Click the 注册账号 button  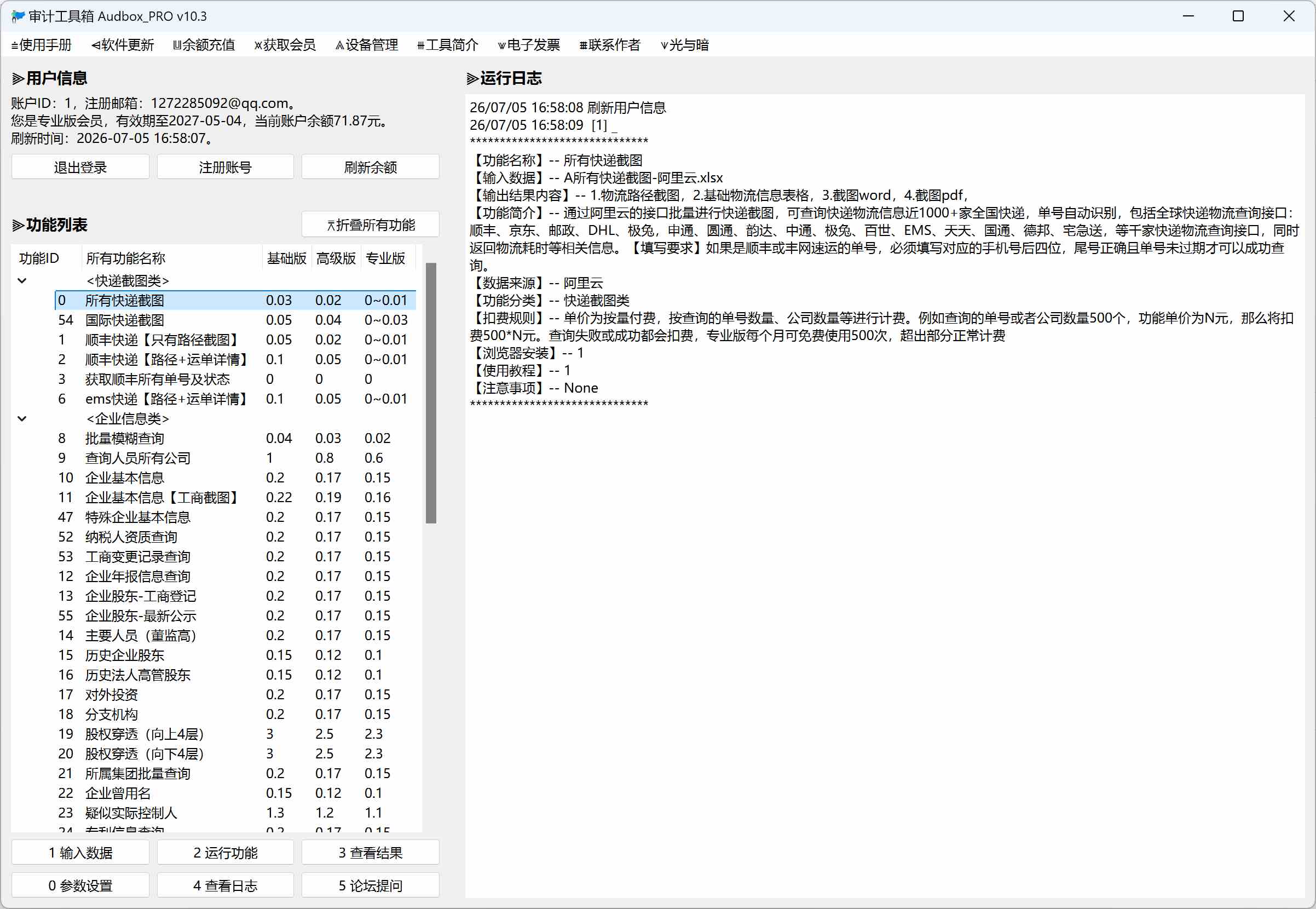click(226, 167)
